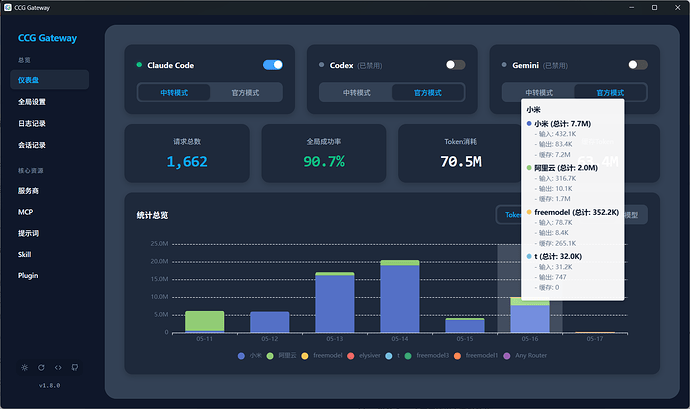Toggle freemodel1 series in chart legend

476,356
